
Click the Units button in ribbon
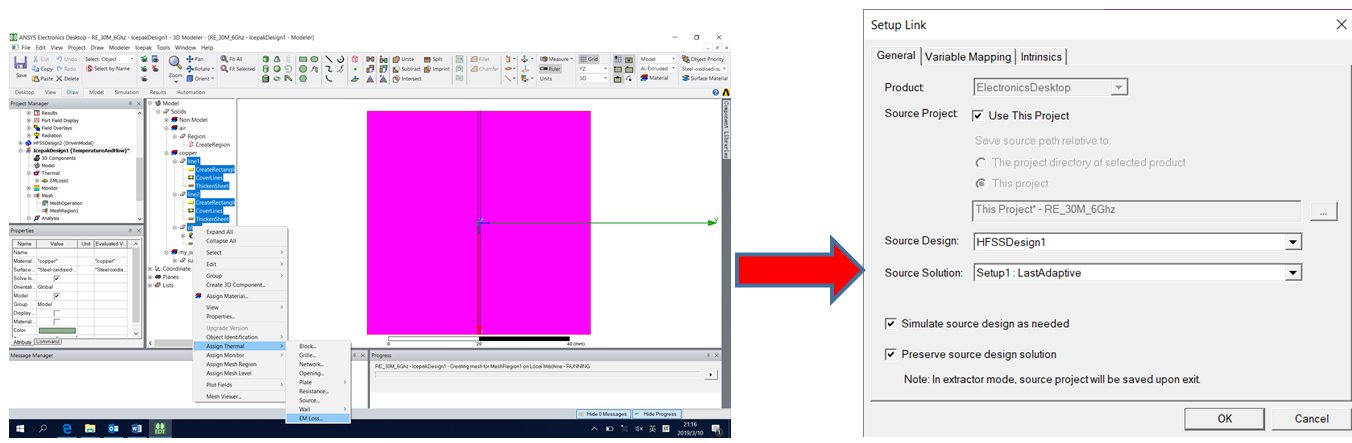point(546,78)
